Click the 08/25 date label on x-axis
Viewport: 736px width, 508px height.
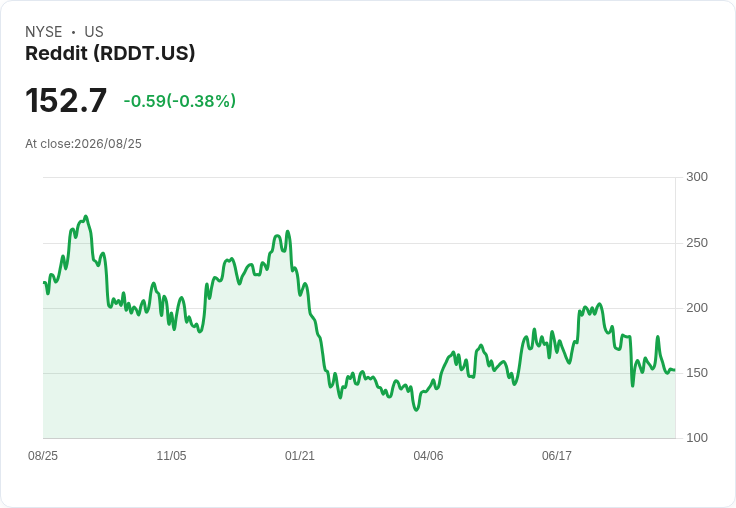coord(43,455)
